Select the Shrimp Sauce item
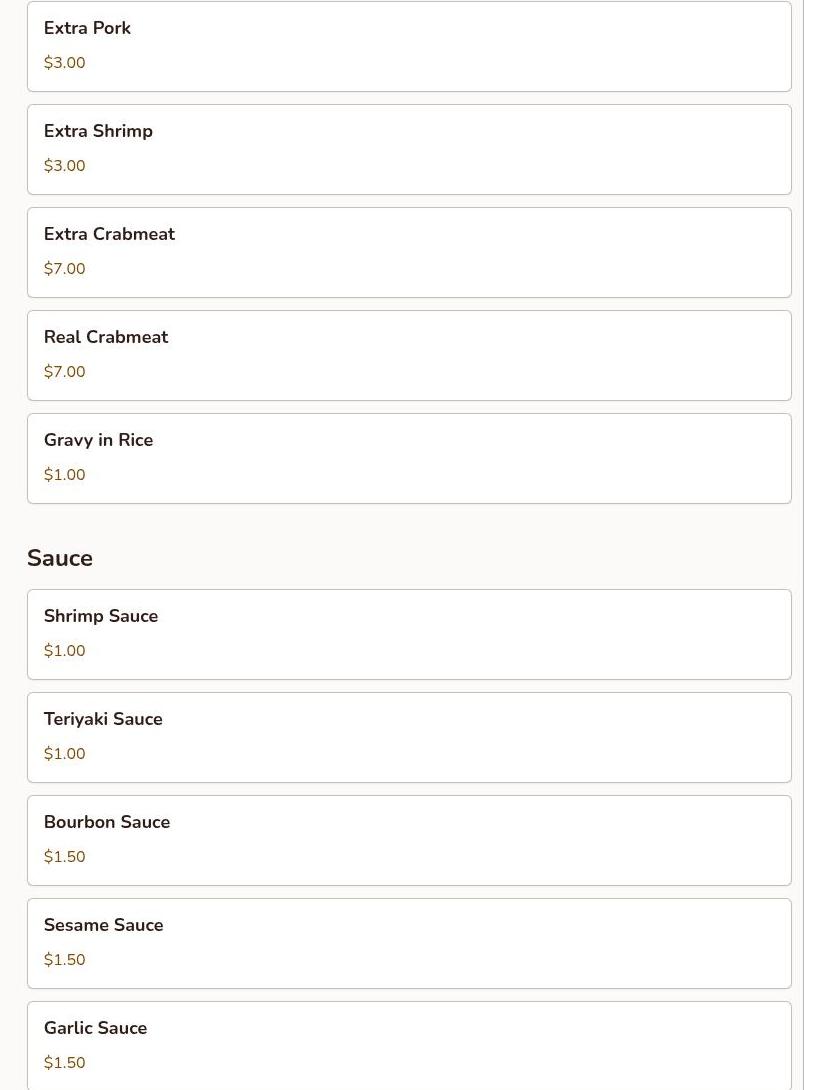This screenshot has width=824, height=1090. coord(409,634)
